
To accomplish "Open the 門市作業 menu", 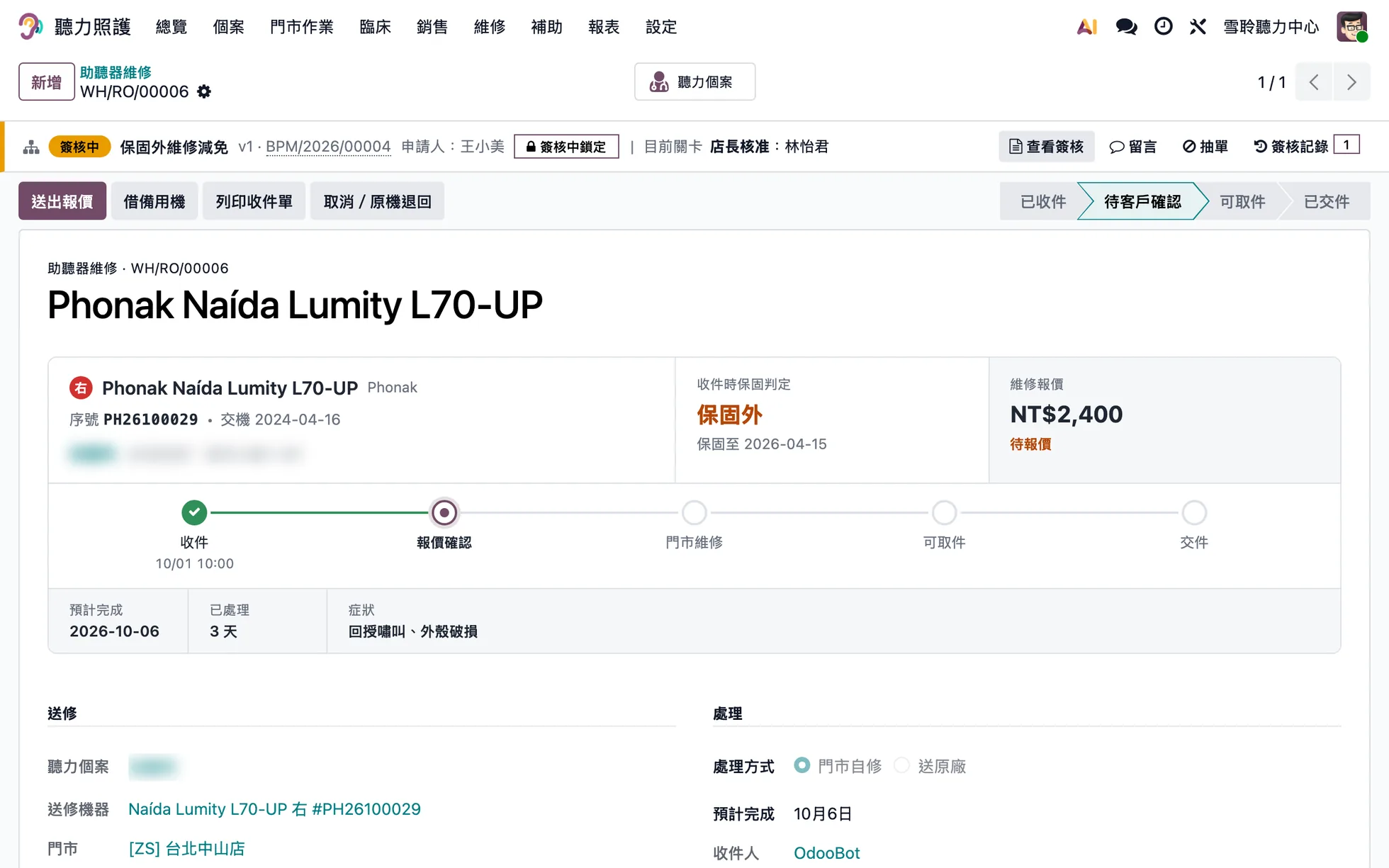I will (x=302, y=27).
